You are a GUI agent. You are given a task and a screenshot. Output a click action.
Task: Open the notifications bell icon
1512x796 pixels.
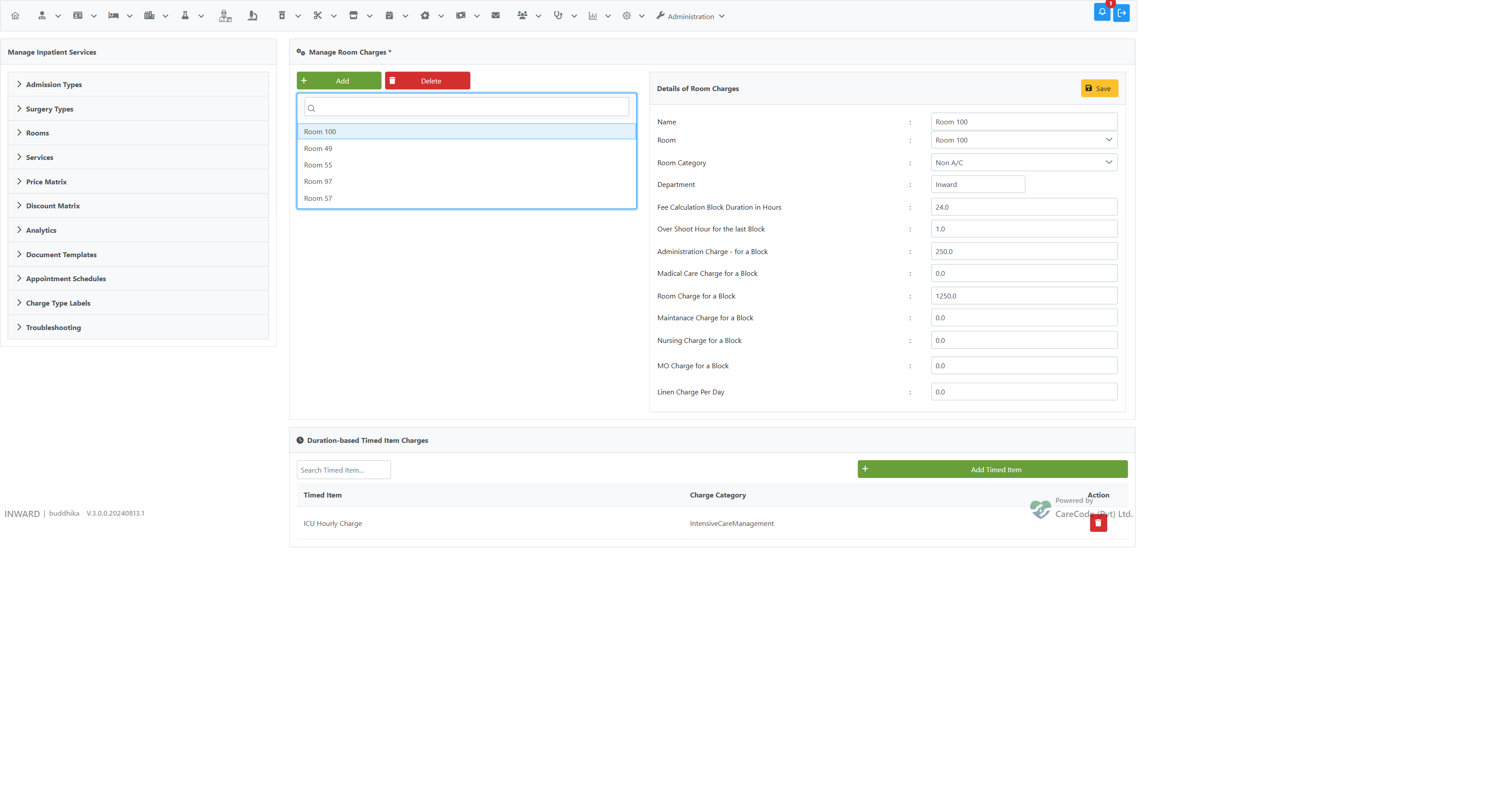point(1102,12)
